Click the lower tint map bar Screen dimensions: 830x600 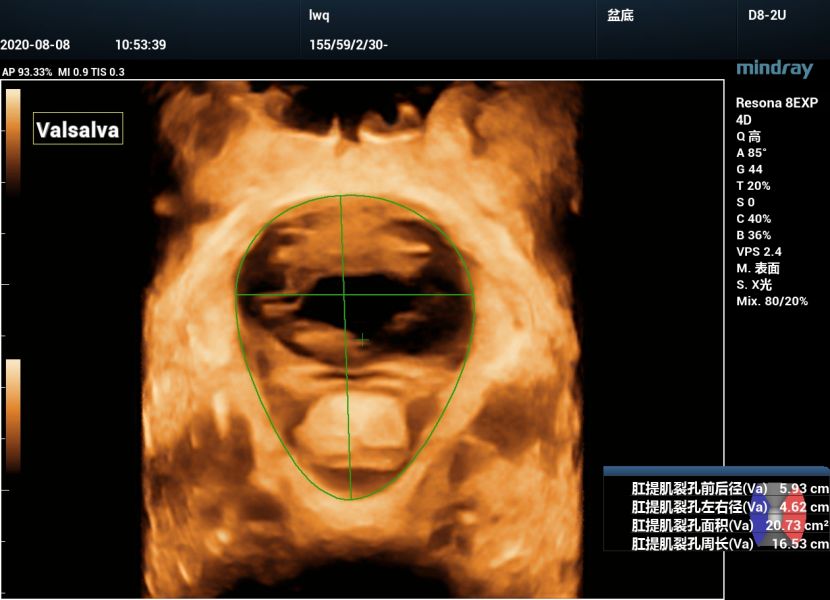tap(13, 414)
